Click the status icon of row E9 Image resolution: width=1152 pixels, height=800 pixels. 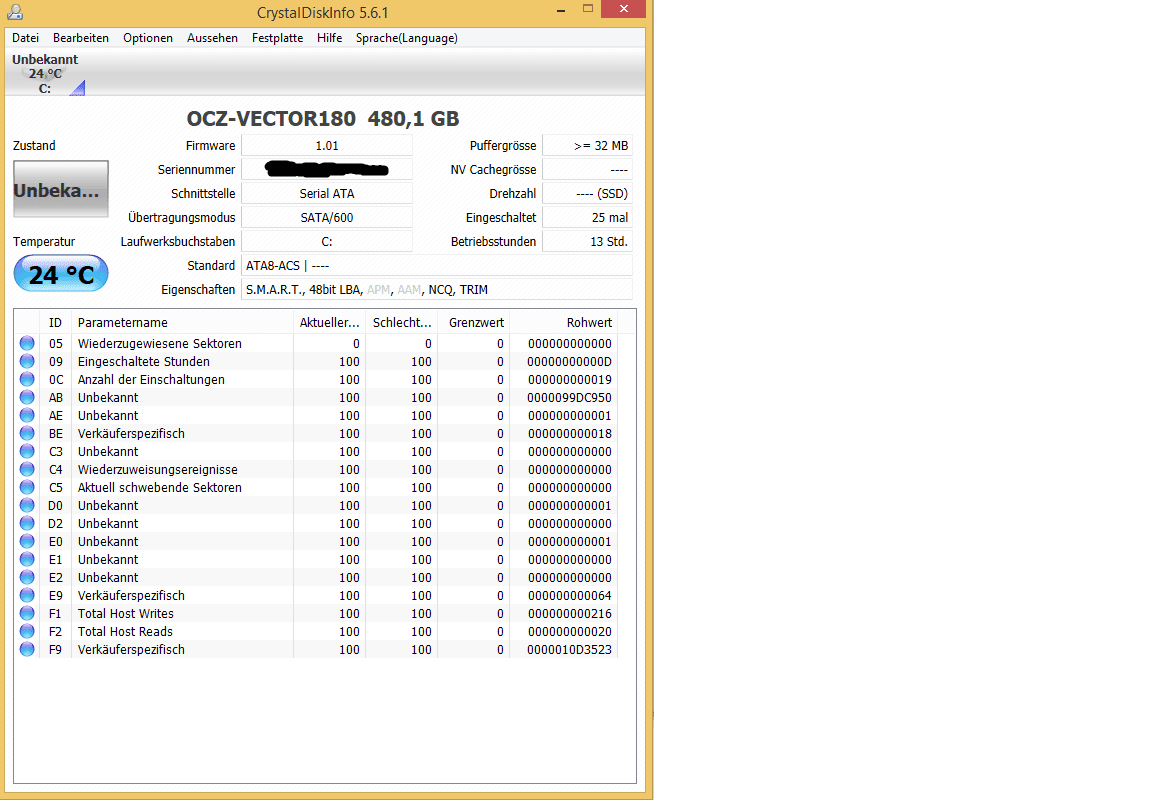click(27, 595)
